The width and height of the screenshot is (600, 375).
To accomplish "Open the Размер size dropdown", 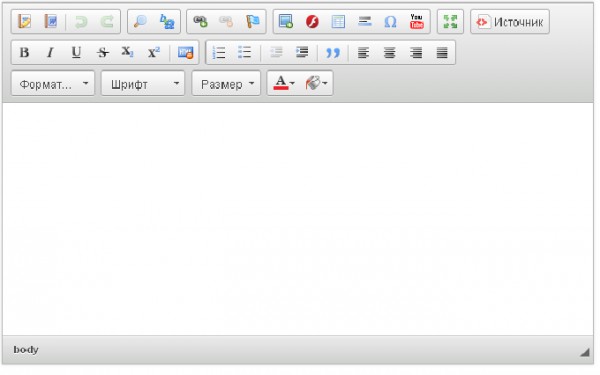I will tap(226, 83).
